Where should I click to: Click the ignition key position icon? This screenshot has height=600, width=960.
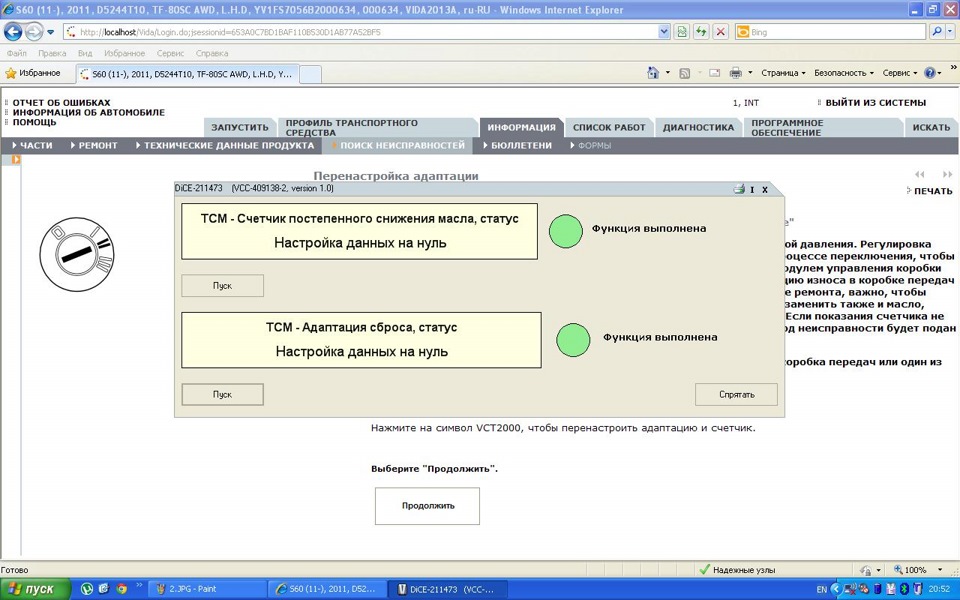tap(77, 254)
